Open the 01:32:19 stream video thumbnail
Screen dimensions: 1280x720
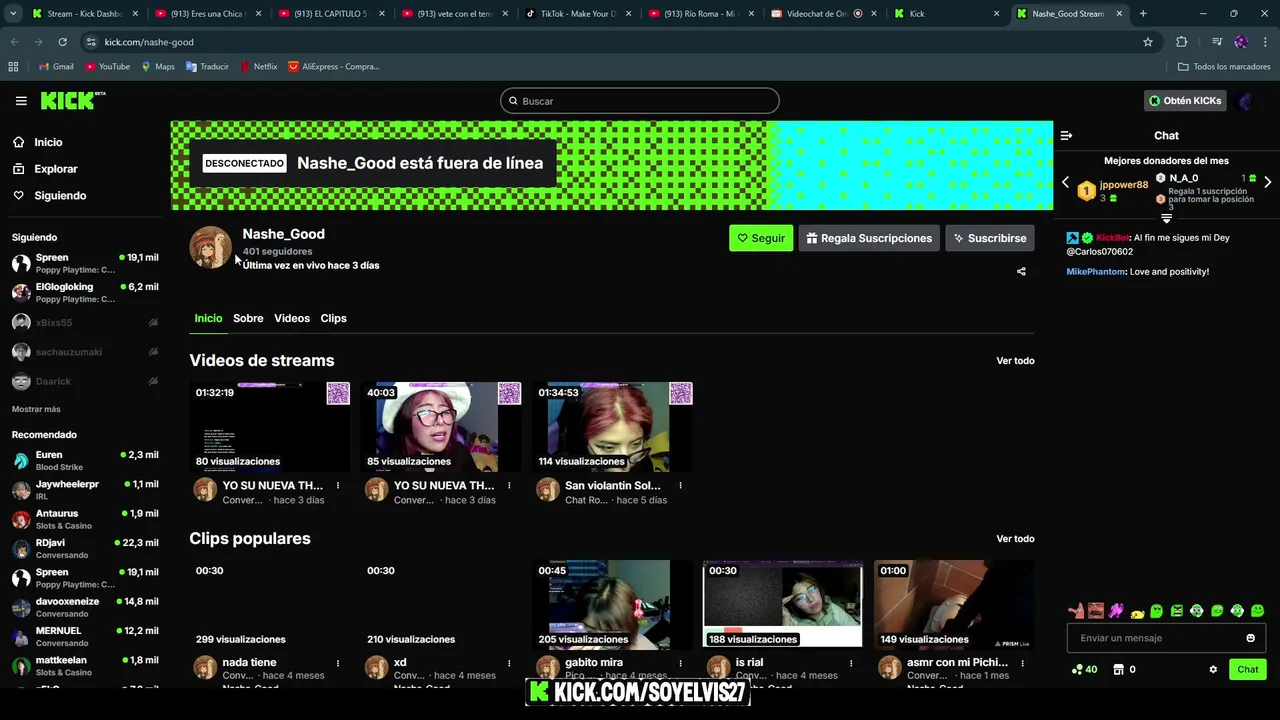point(270,427)
